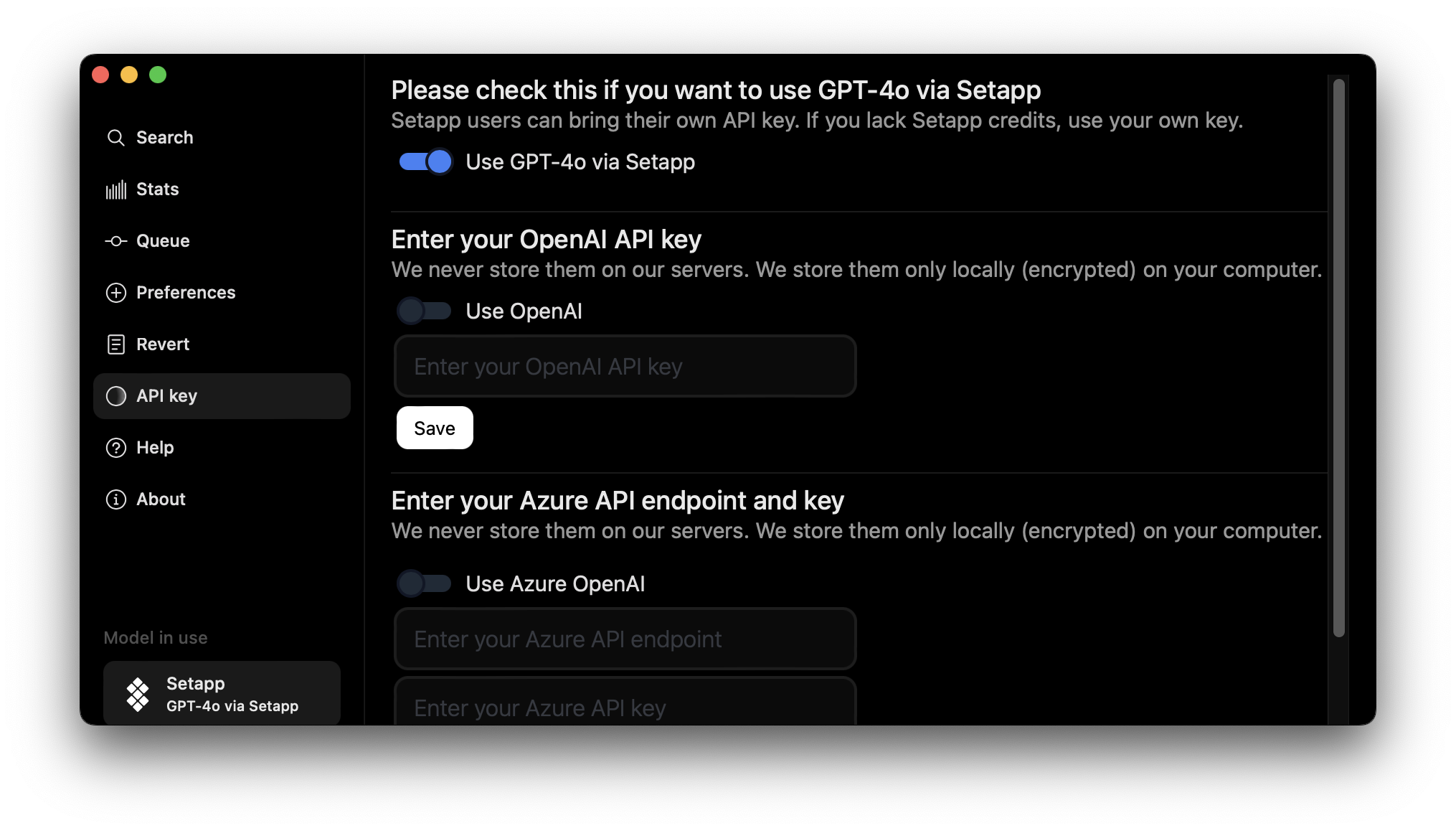The image size is (1456, 831).
Task: Click the Save button
Action: (435, 428)
